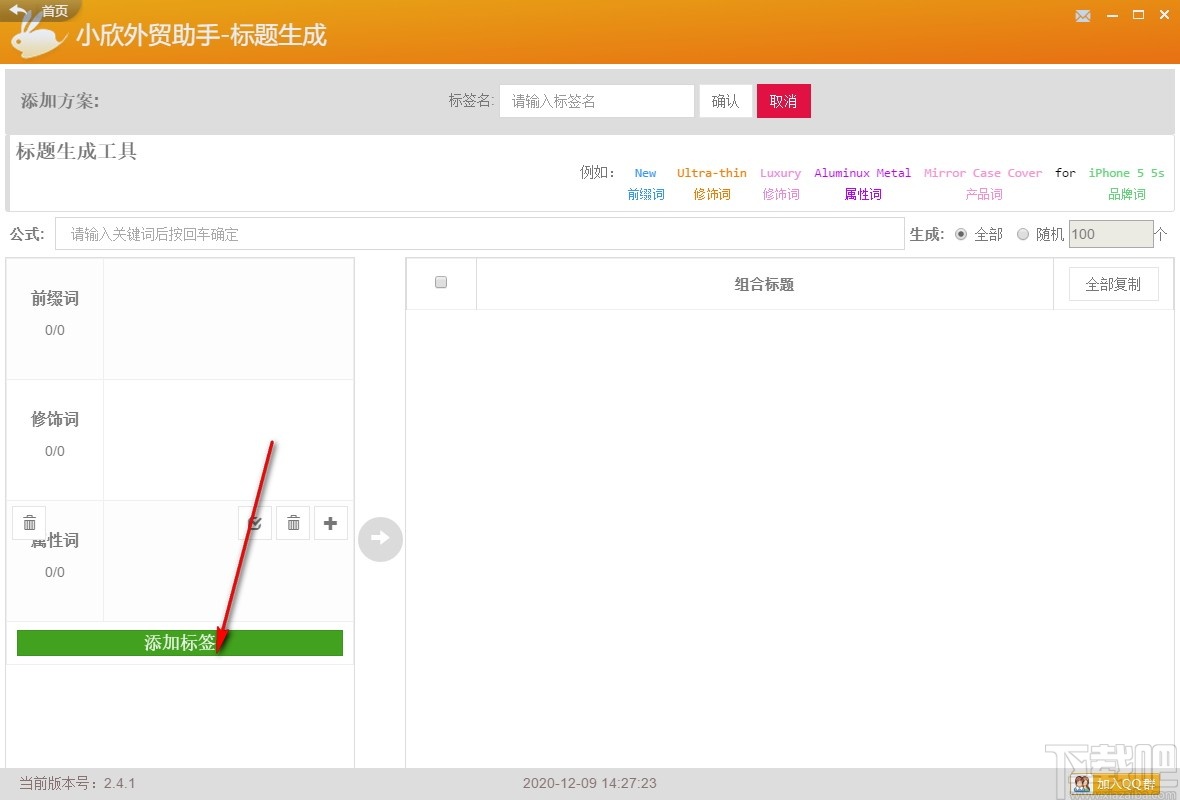
Task: Click the random count field showing 100
Action: (1111, 234)
